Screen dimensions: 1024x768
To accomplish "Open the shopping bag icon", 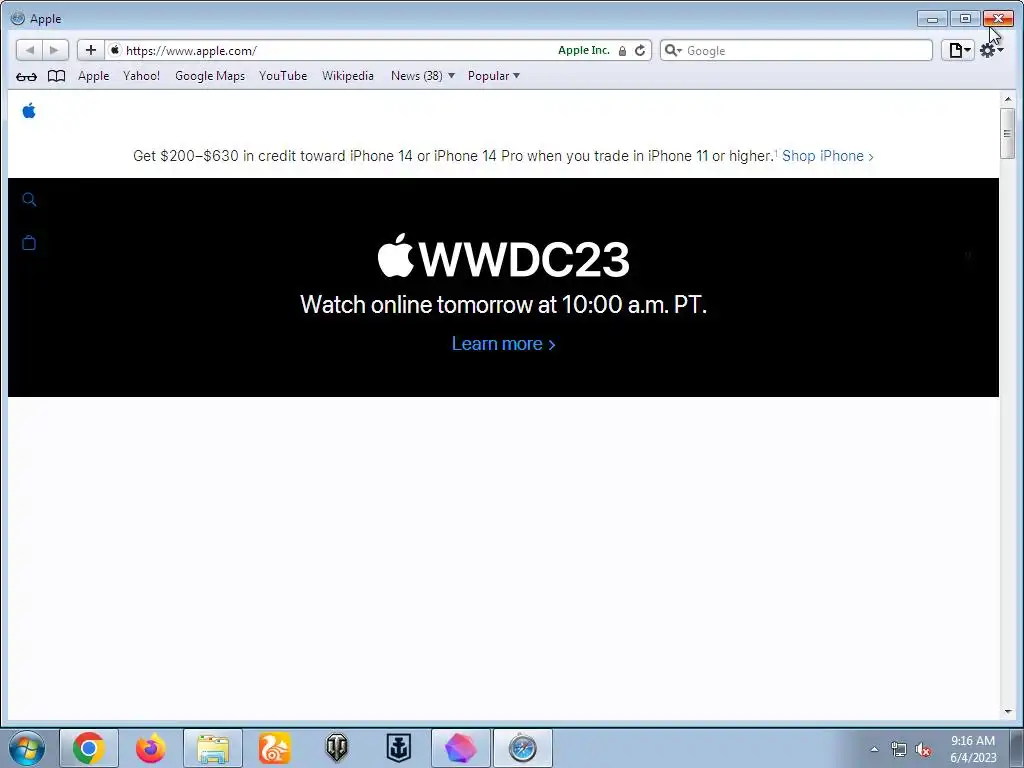I will (x=29, y=243).
